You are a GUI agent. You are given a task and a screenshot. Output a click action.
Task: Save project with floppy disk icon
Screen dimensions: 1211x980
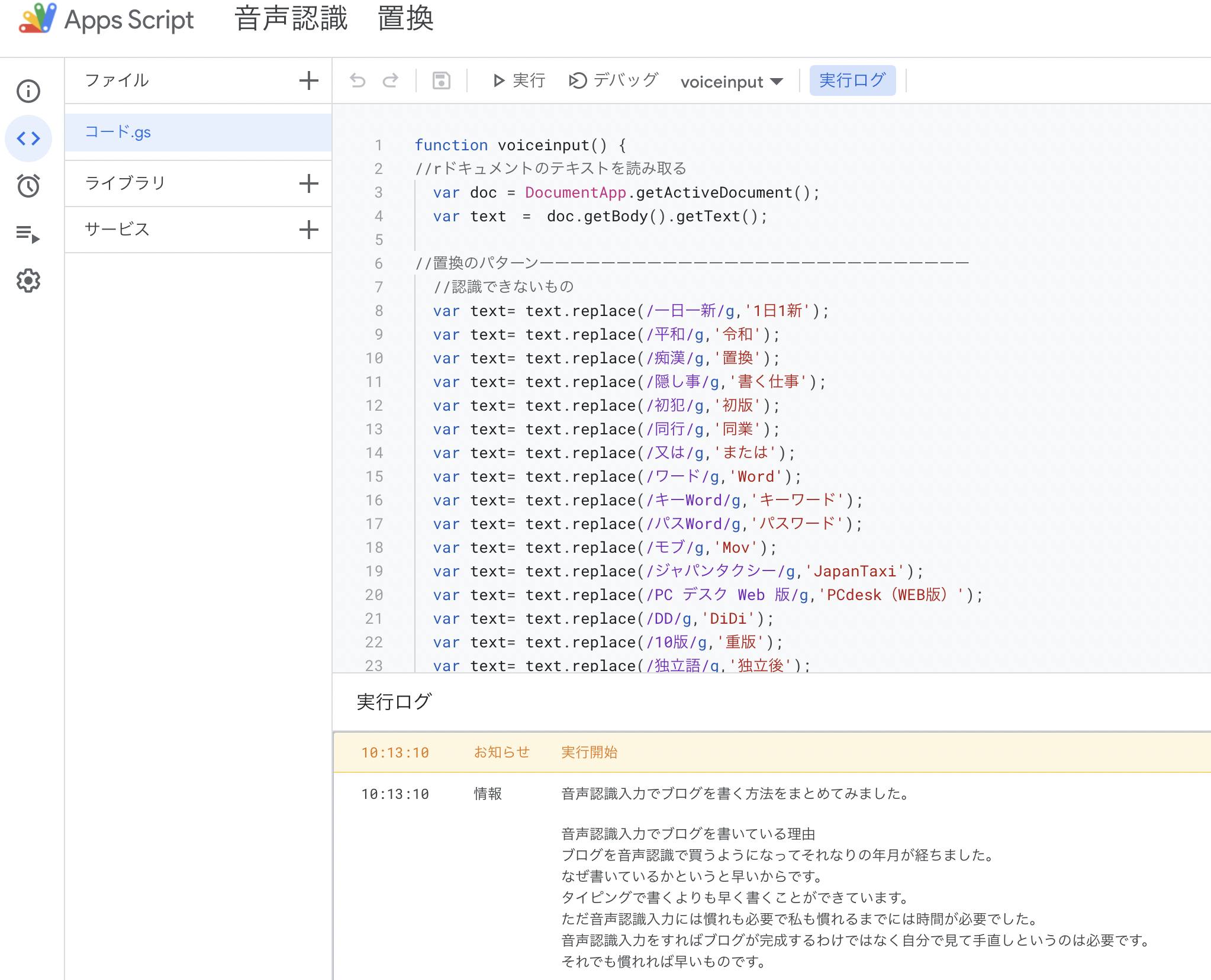441,80
